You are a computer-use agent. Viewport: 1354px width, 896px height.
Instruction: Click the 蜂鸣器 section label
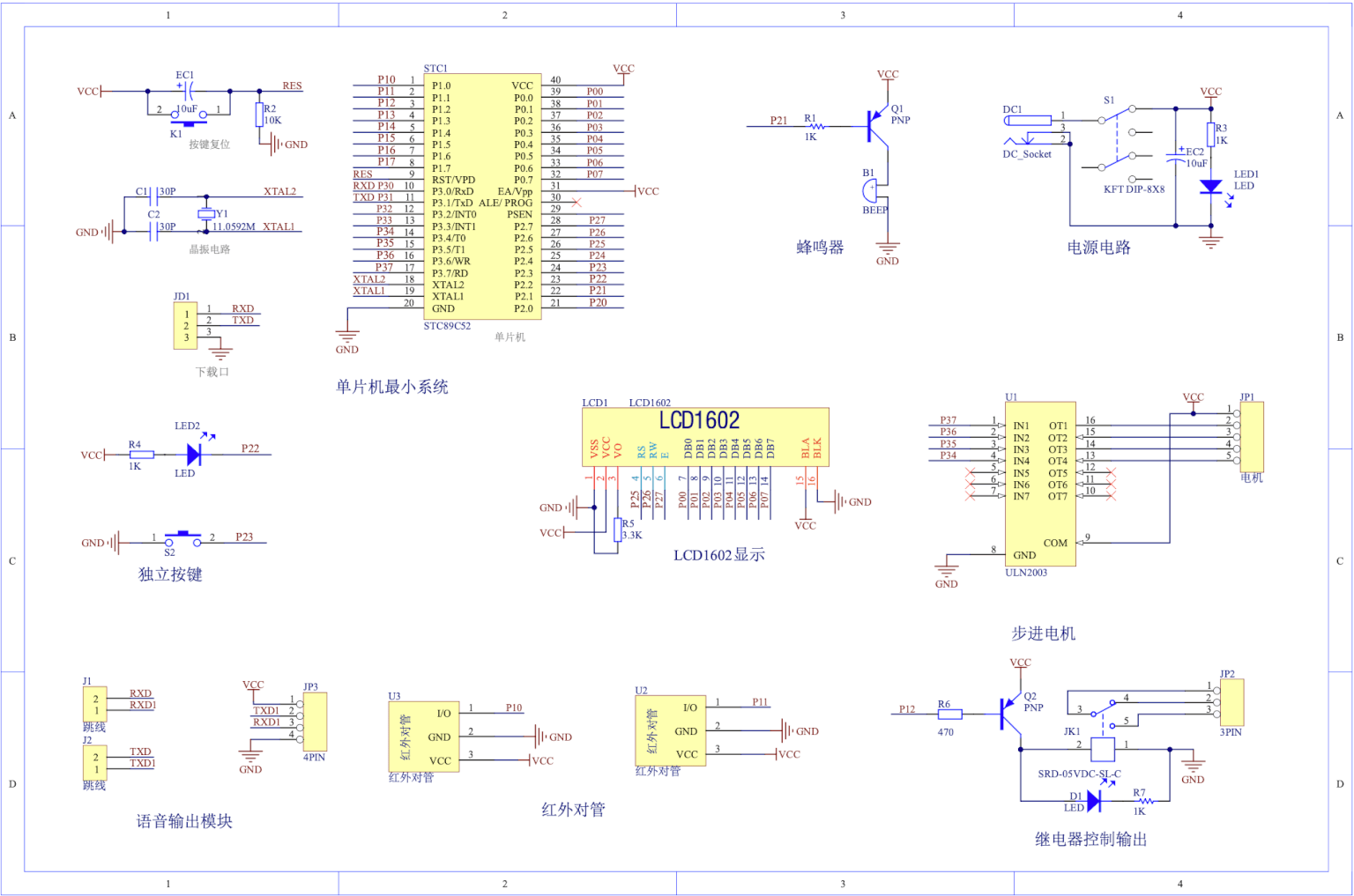click(x=821, y=248)
